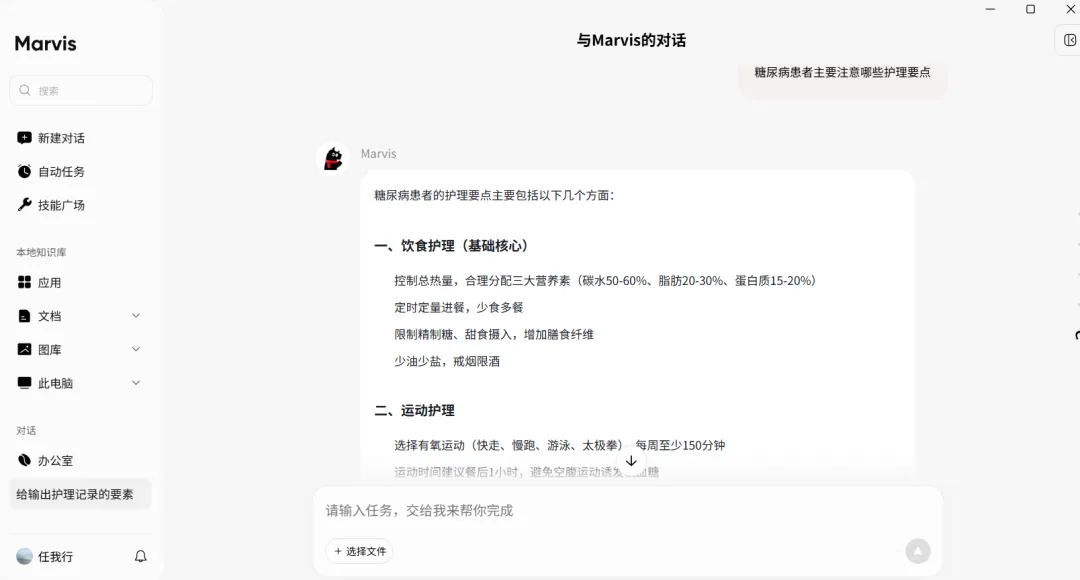
Task: Click the 此电脑 monitor icon
Action: click(x=24, y=382)
